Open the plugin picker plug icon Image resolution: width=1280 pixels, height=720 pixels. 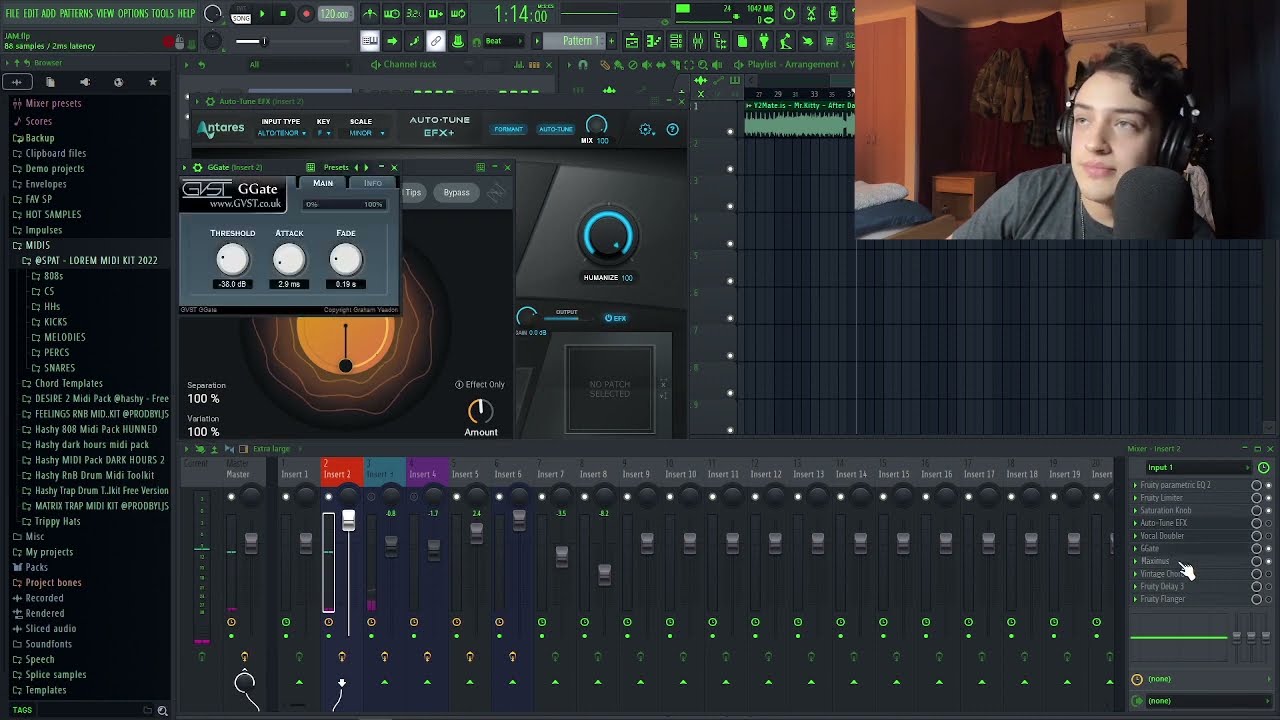(764, 41)
